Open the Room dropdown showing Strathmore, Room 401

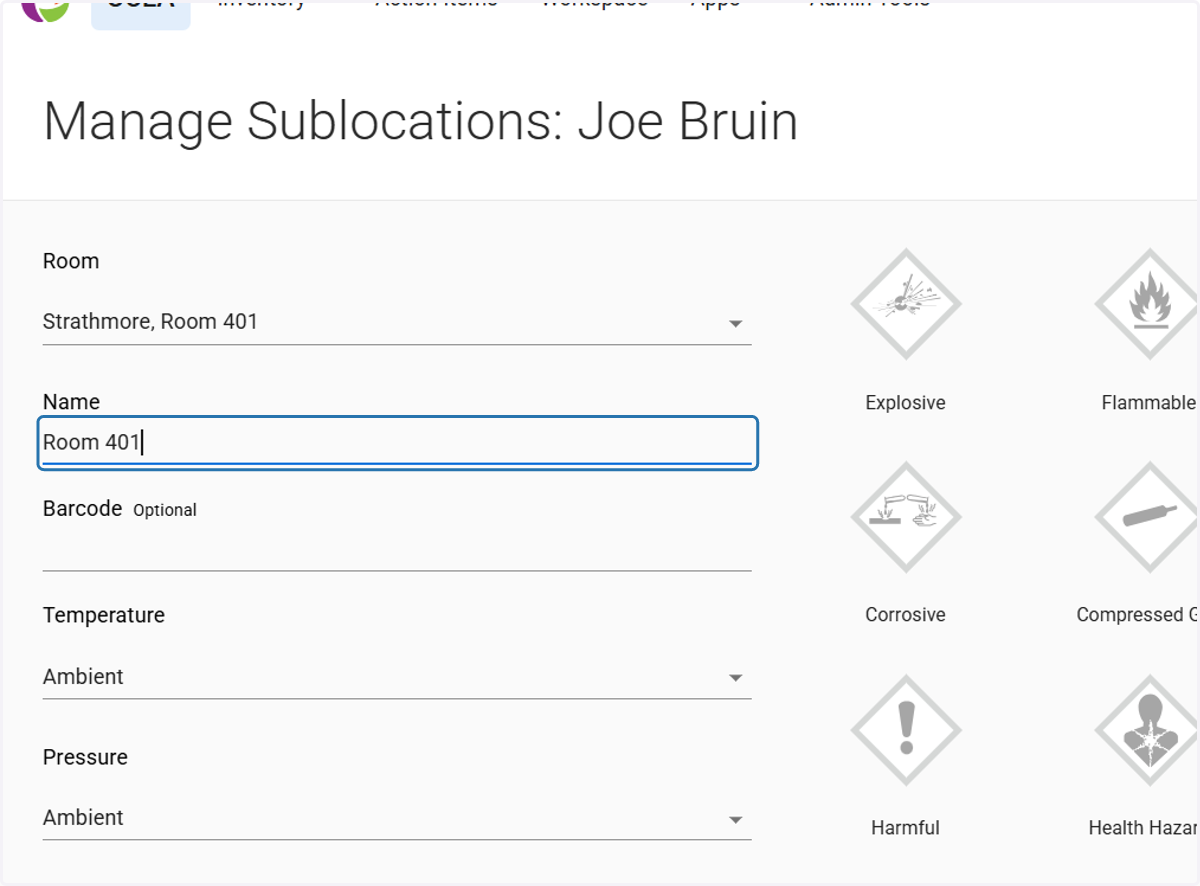[x=397, y=322]
